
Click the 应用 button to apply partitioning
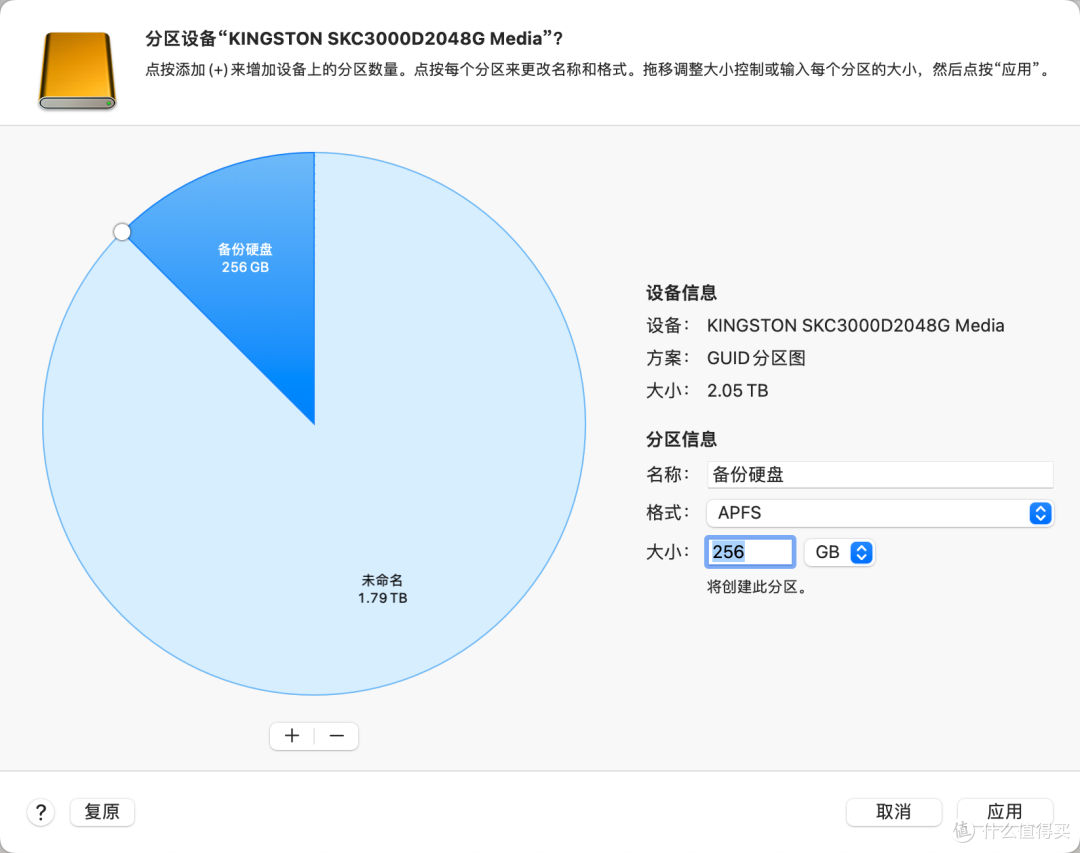click(1005, 812)
